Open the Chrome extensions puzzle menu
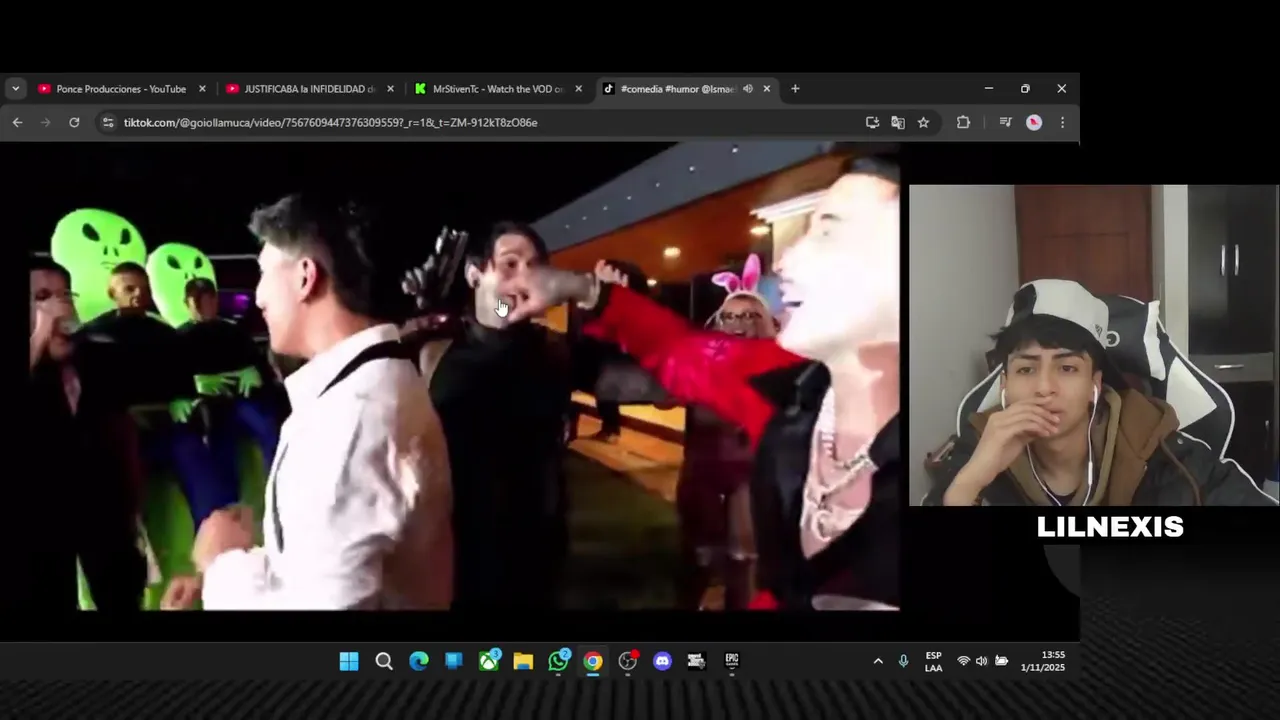 (x=963, y=122)
